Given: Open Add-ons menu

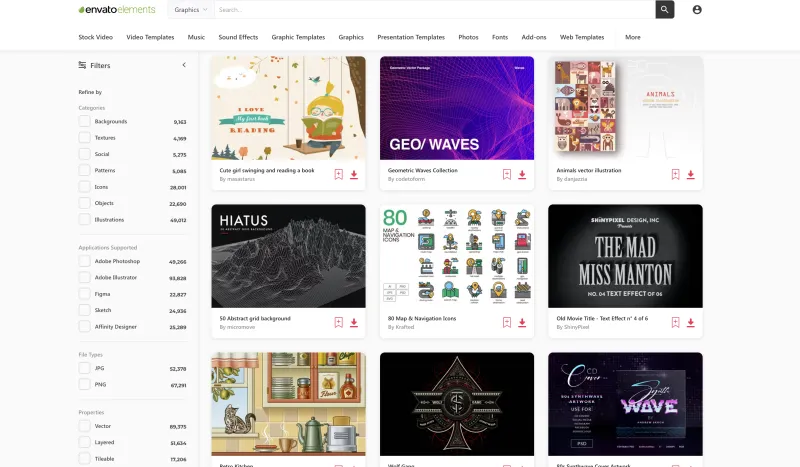Looking at the screenshot, I should coord(534,37).
